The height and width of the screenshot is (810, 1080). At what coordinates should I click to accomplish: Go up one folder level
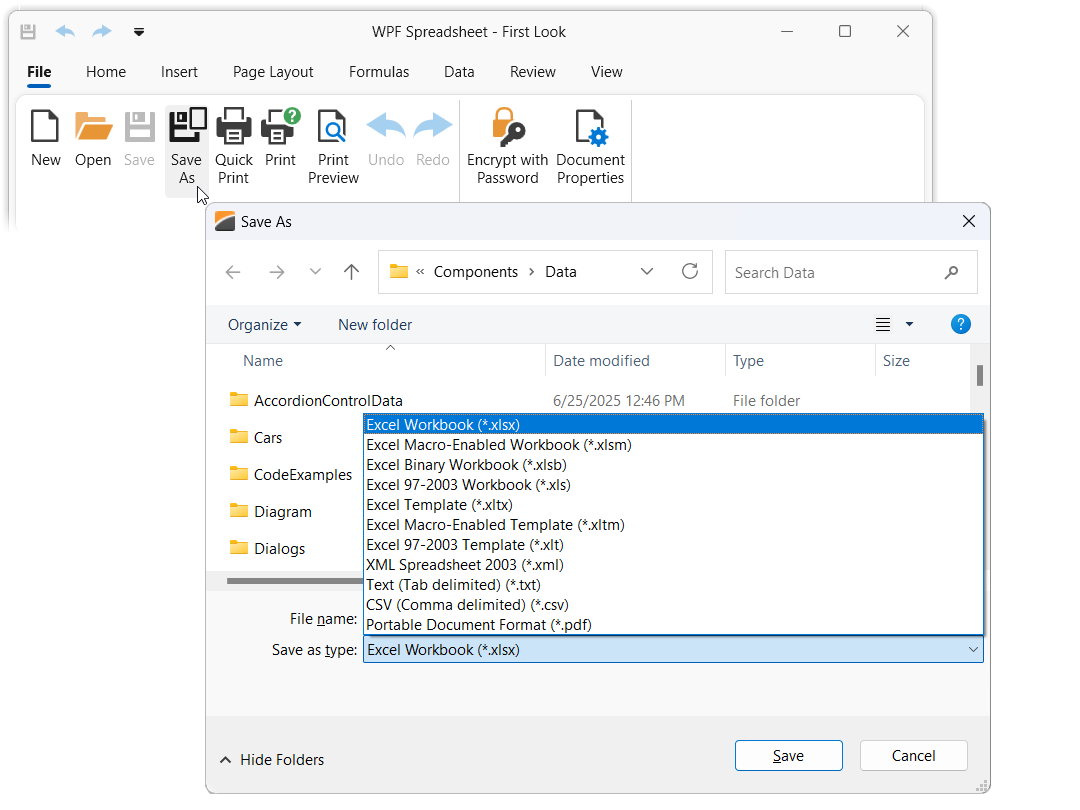pos(351,272)
